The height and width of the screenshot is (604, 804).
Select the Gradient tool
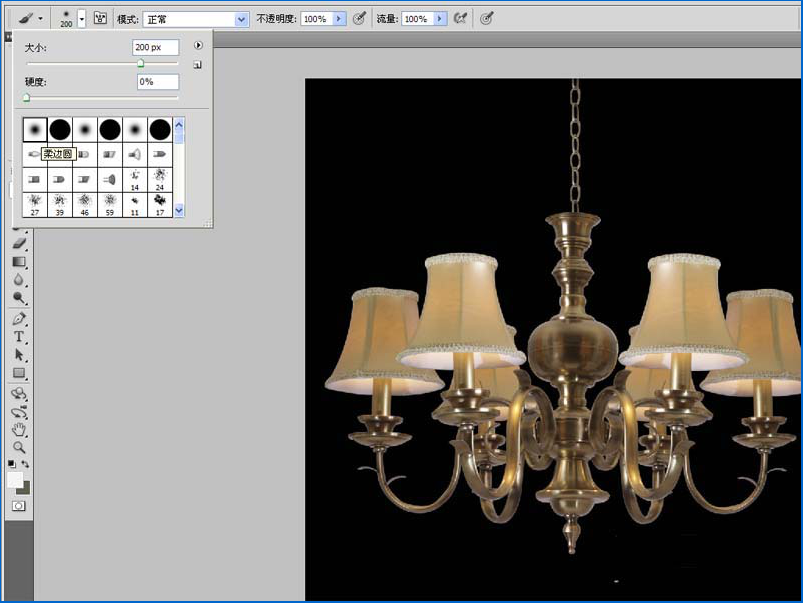click(x=19, y=262)
